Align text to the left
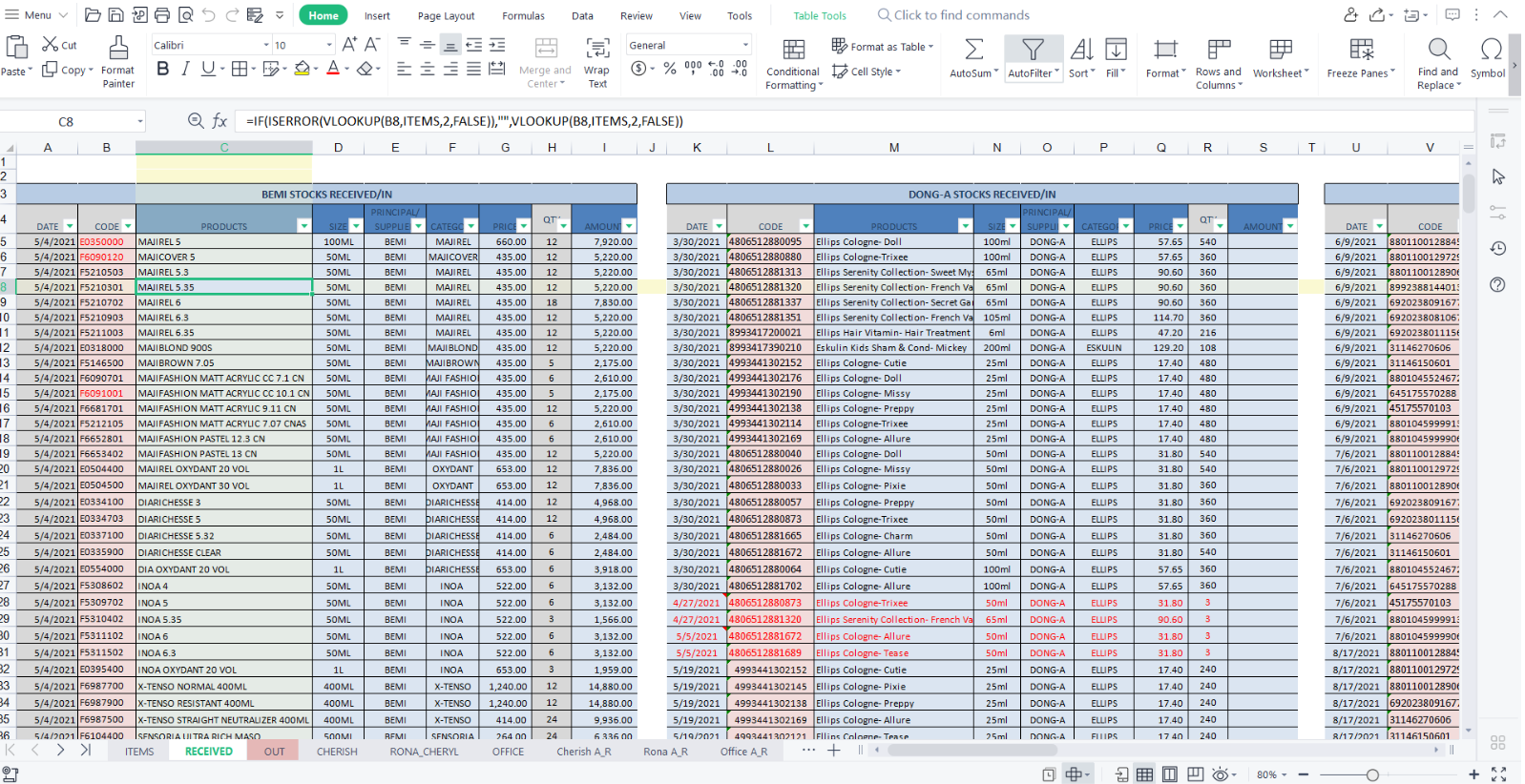Image resolution: width=1525 pixels, height=784 pixels. coord(405,69)
